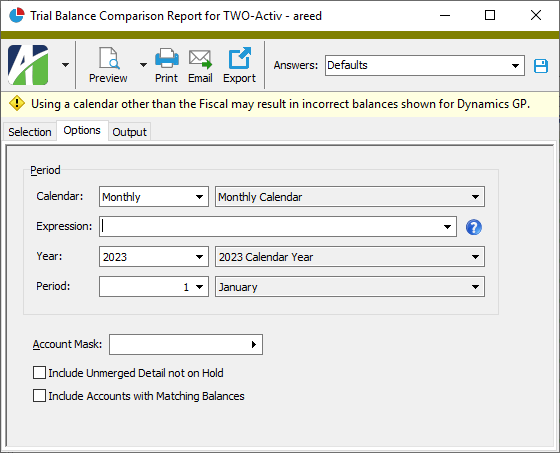Open the January period name dropdown

point(350,287)
